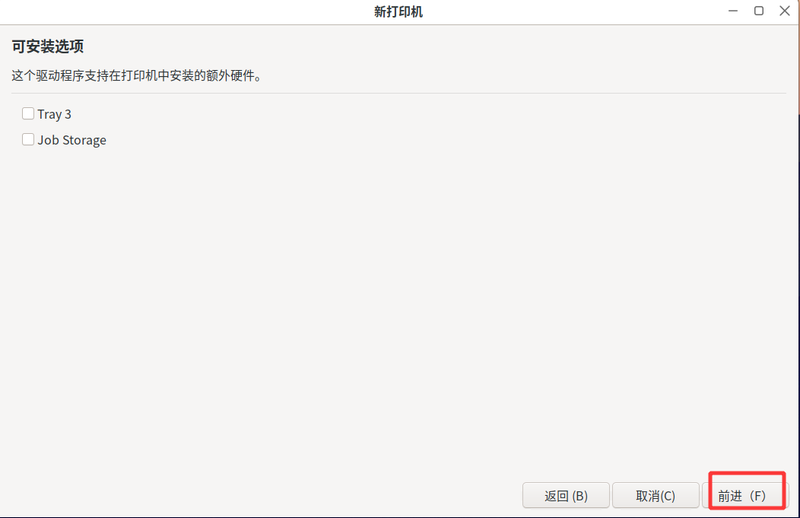The width and height of the screenshot is (800, 518).
Task: Go back with the 返回 (B) button
Action: click(x=566, y=495)
